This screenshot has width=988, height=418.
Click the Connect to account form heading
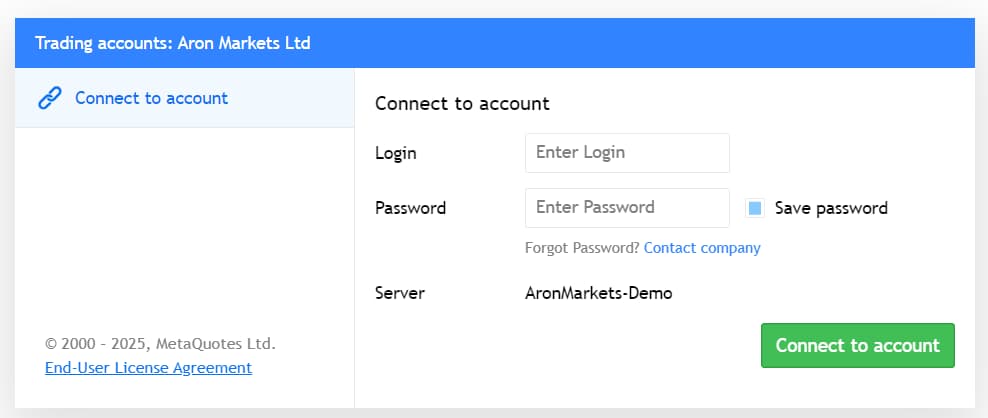[x=462, y=103]
